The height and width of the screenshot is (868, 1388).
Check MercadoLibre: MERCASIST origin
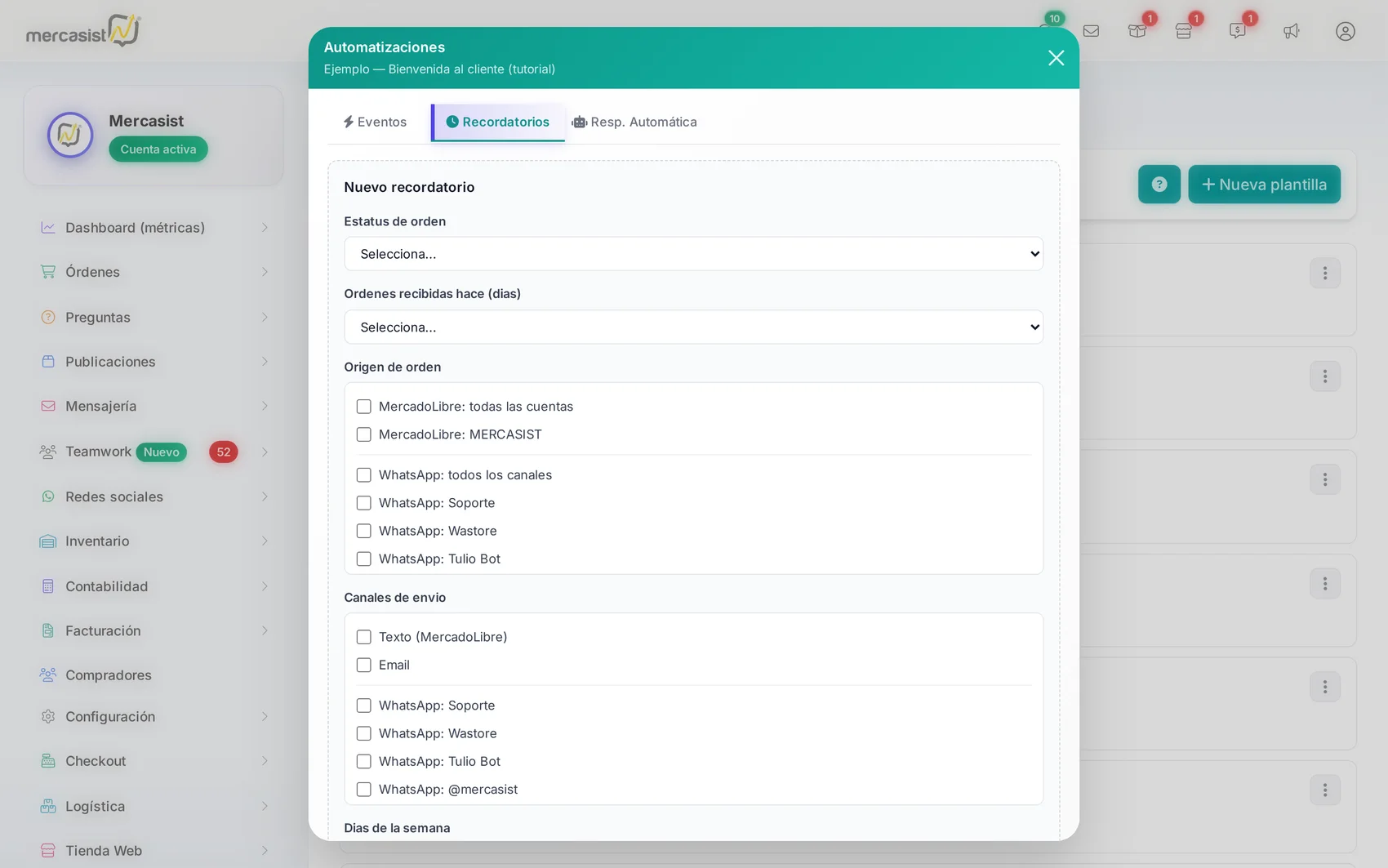click(x=364, y=434)
